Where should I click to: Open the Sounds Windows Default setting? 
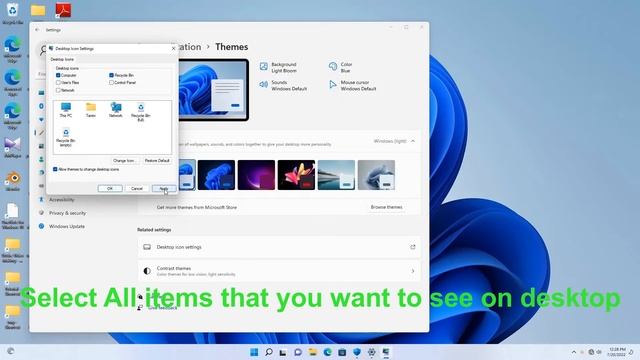(283, 85)
